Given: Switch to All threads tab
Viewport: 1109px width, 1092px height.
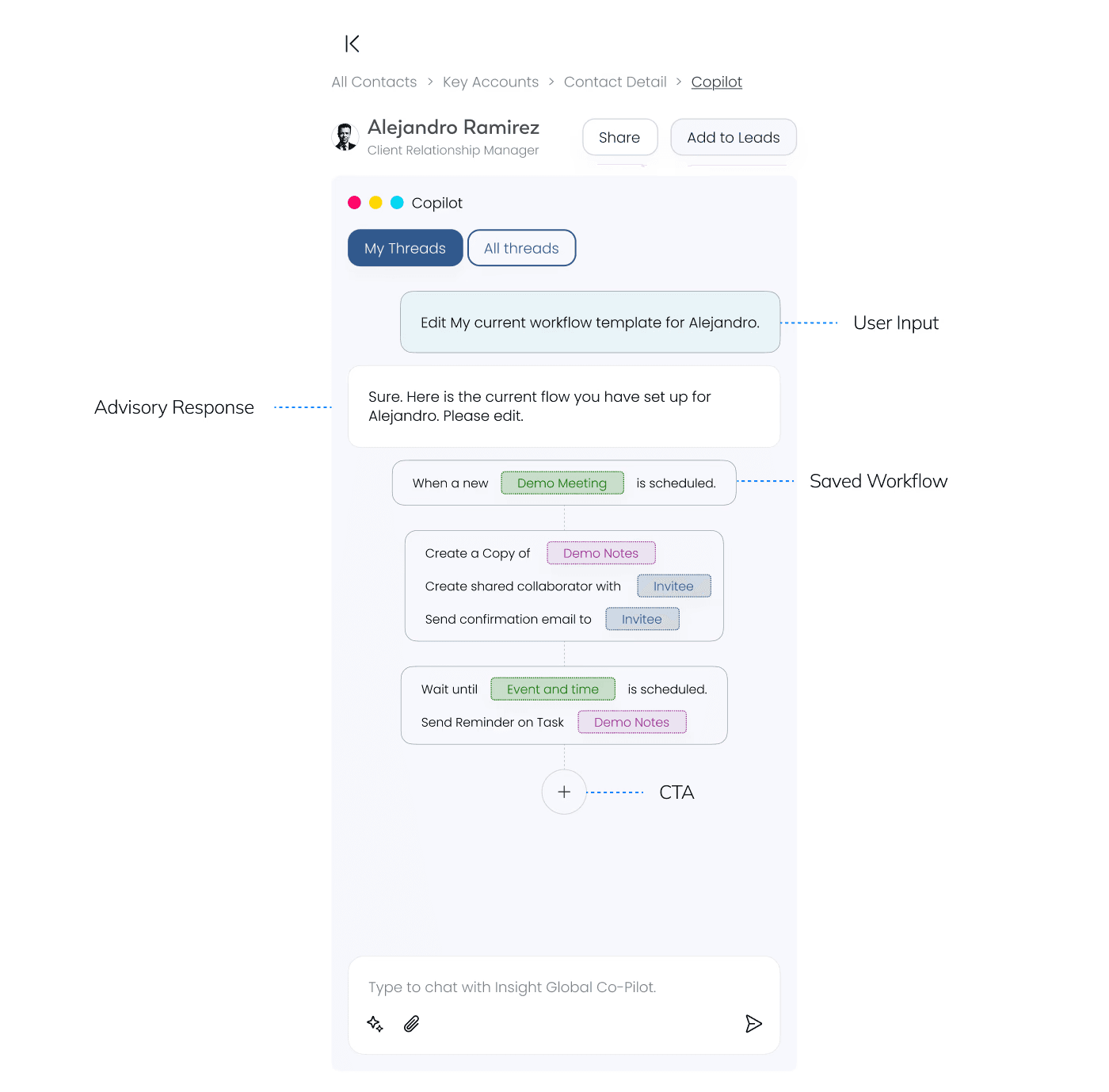Looking at the screenshot, I should tap(521, 248).
